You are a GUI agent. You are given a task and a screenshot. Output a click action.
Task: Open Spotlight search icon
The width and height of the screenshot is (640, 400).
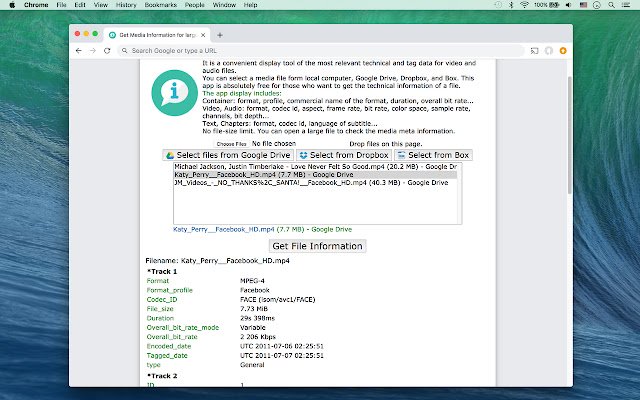(611, 5)
